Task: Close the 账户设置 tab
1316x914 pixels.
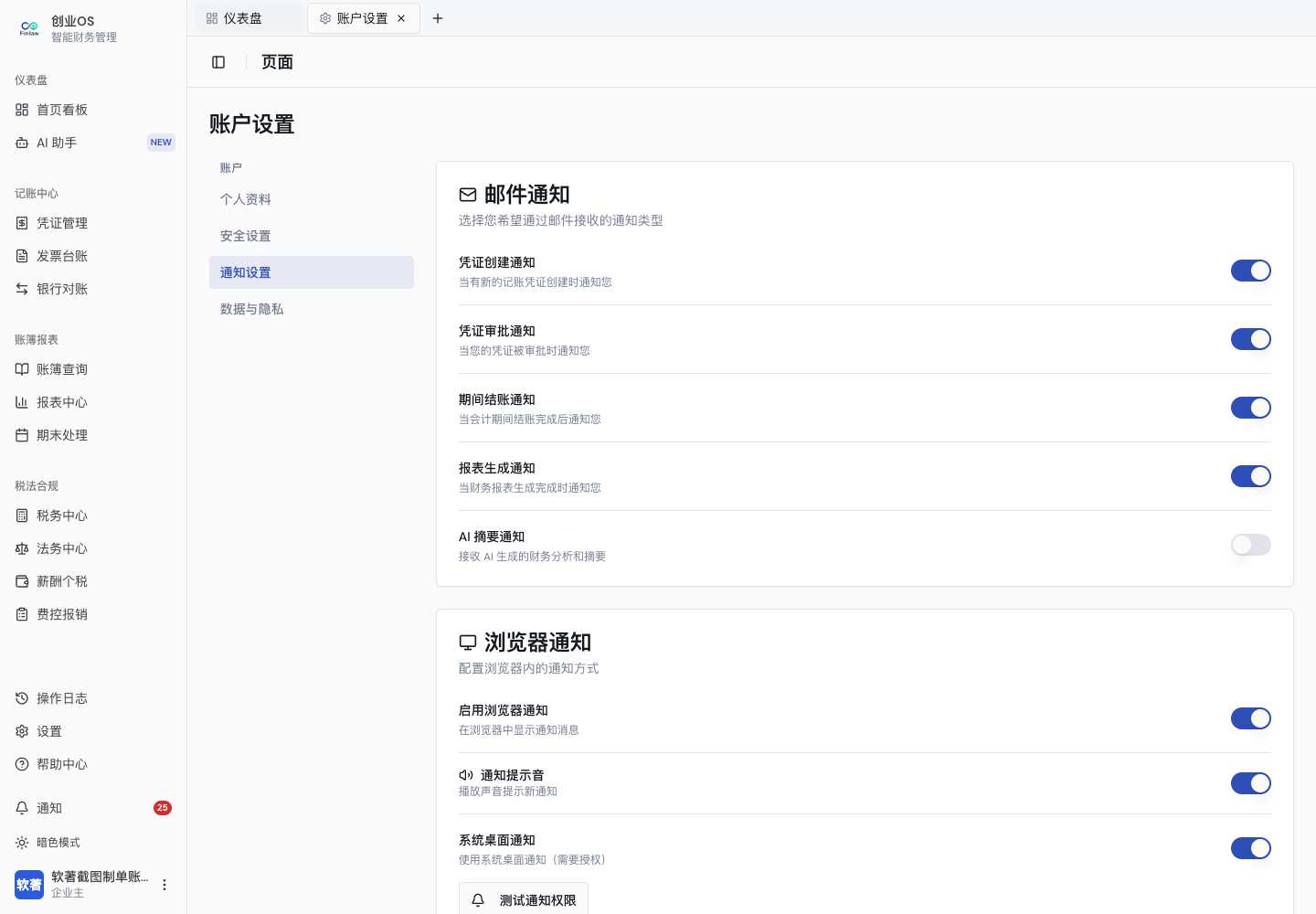Action: [401, 18]
